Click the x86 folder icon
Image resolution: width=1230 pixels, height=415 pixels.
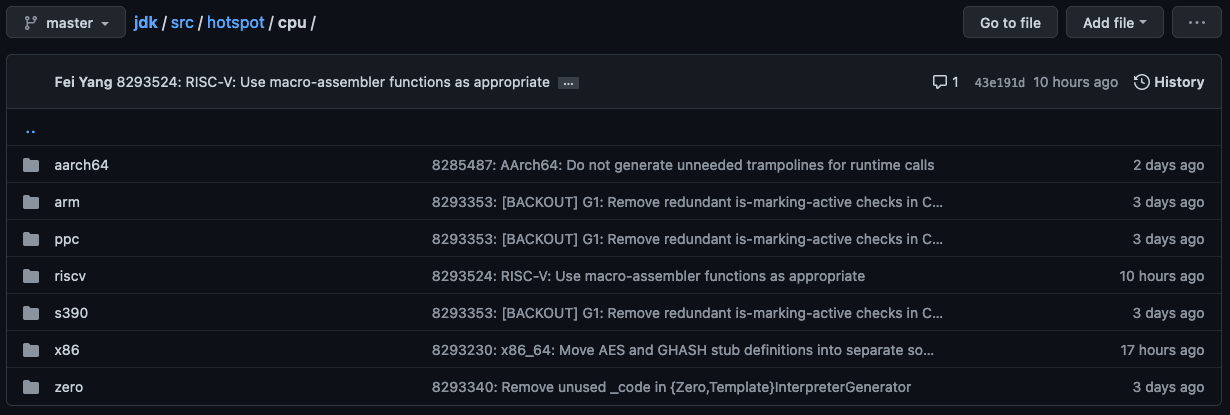coord(31,350)
